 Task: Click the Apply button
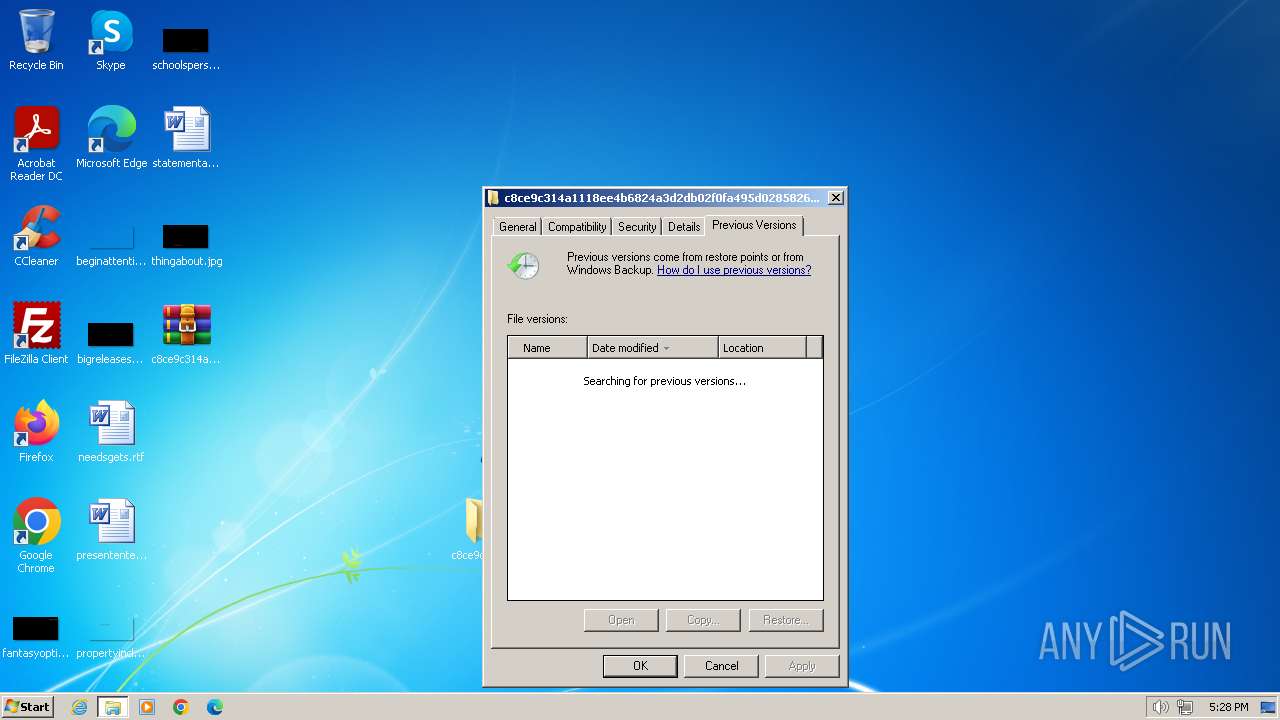802,666
